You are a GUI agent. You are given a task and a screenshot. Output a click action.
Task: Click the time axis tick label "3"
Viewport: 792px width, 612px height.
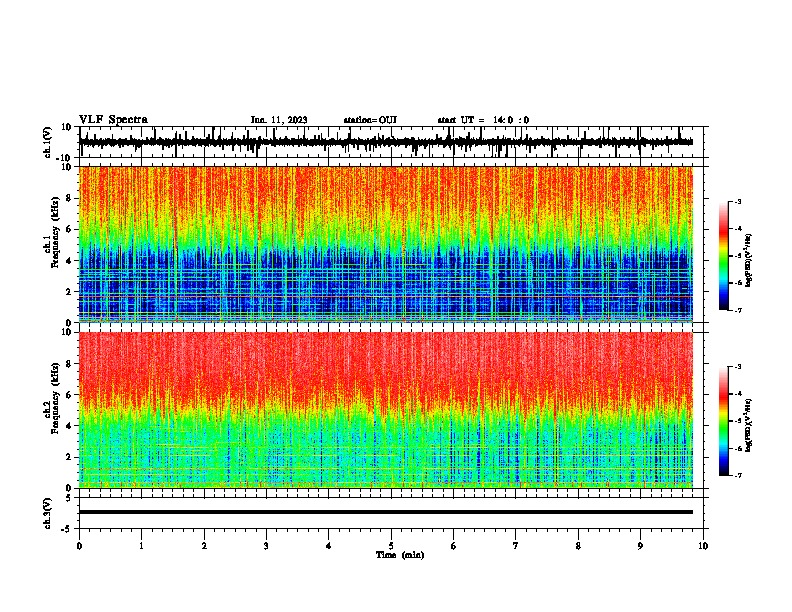pyautogui.click(x=266, y=546)
